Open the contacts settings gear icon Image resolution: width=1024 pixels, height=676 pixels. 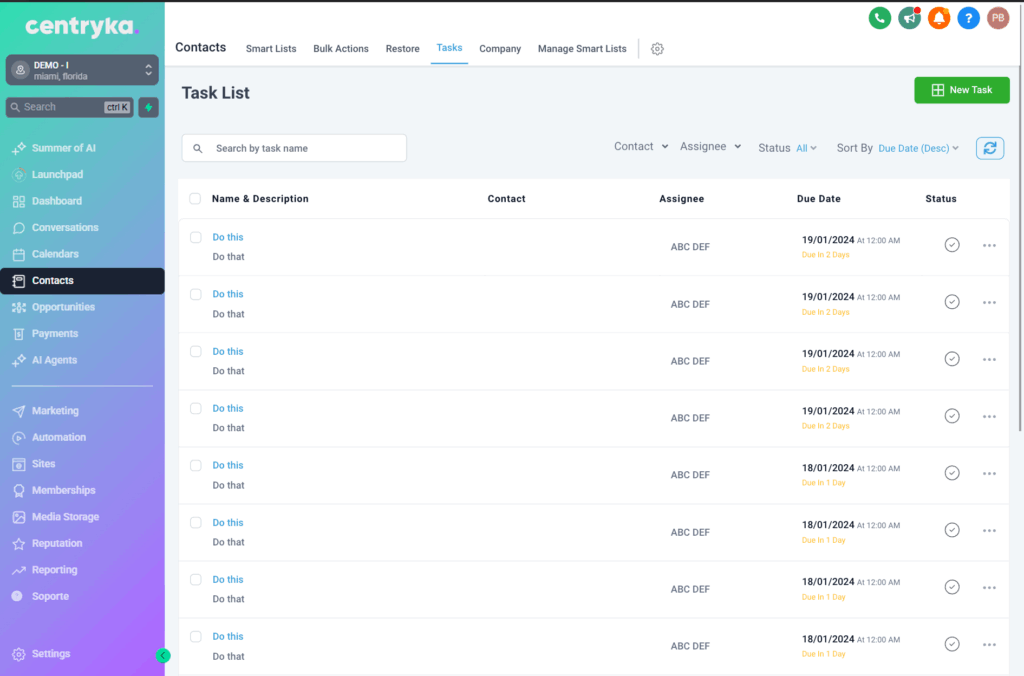tap(657, 49)
